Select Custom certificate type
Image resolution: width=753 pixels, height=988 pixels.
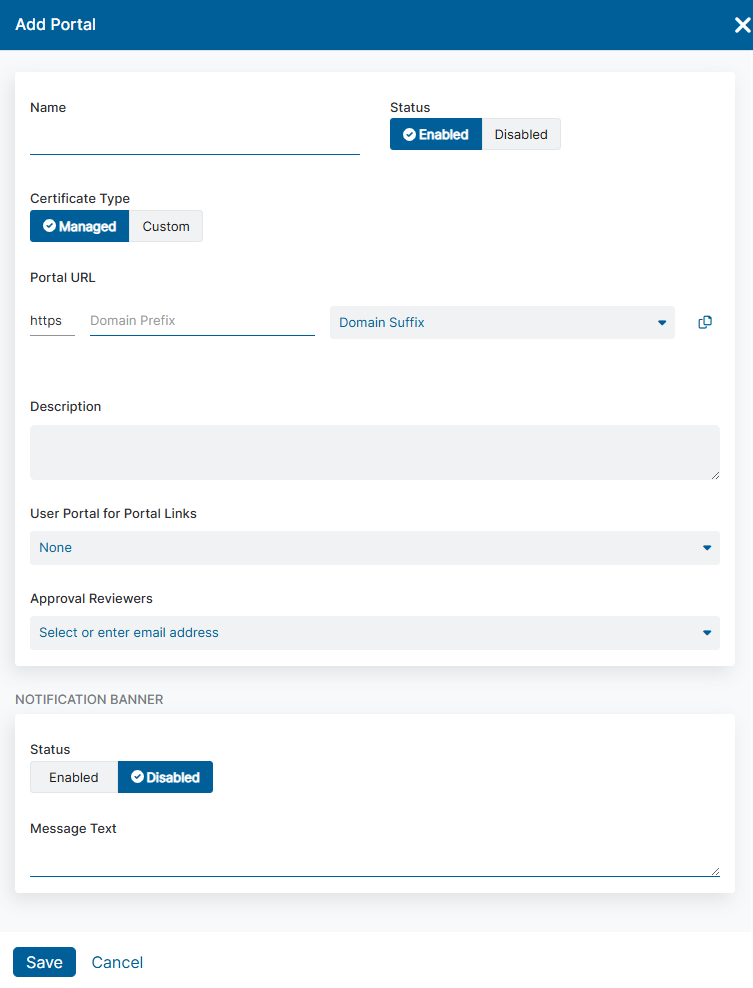[x=166, y=227]
